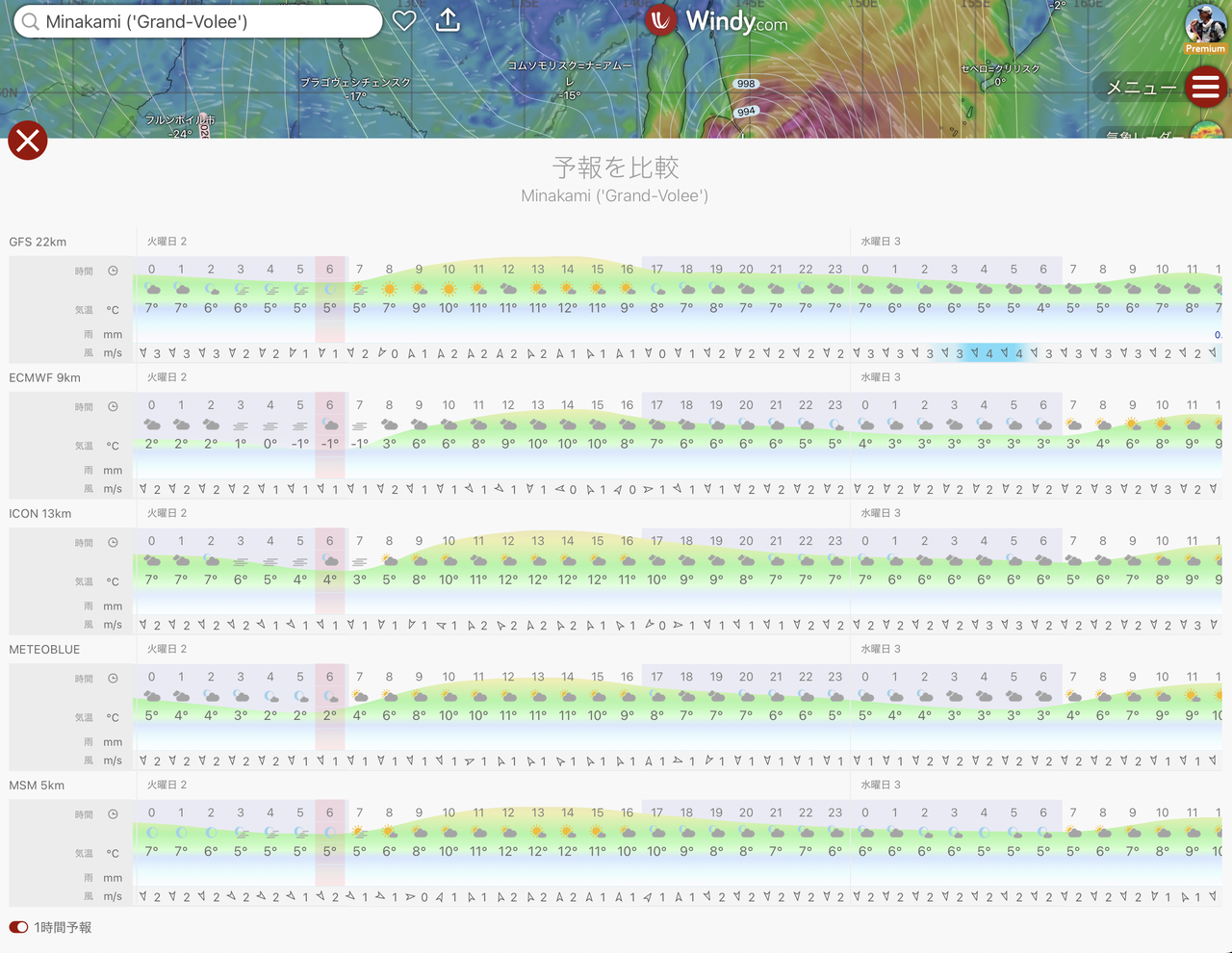Select GFS sun icon at Tuesday hour 10
The width and height of the screenshot is (1232, 953).
click(449, 289)
